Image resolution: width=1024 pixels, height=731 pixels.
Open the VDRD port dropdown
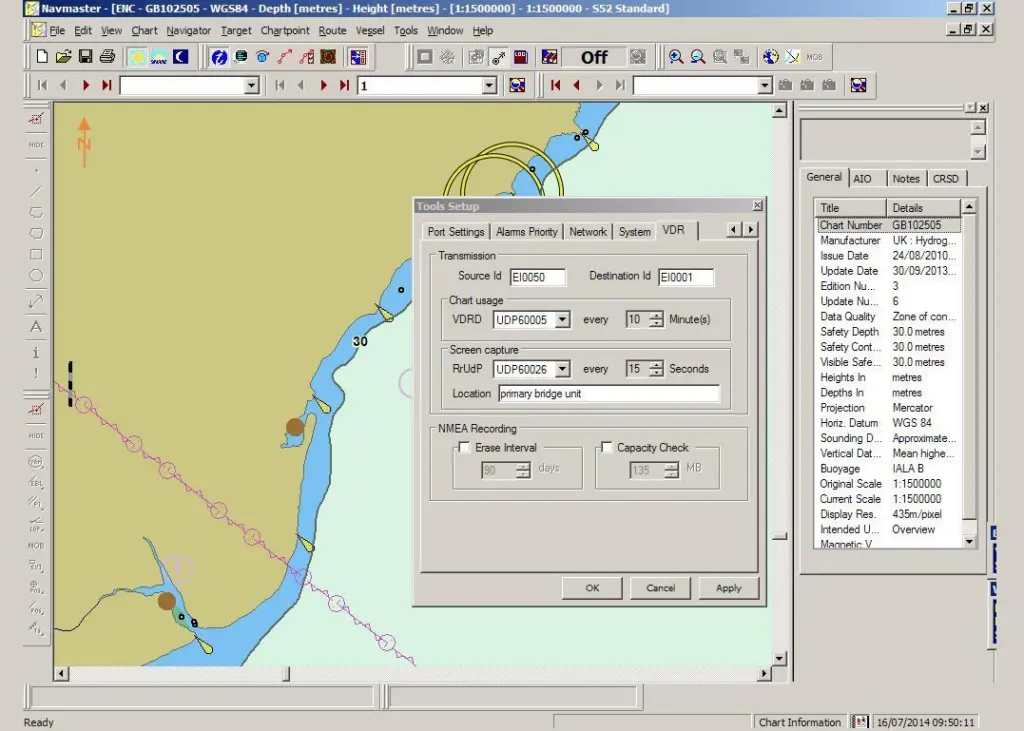coord(562,319)
